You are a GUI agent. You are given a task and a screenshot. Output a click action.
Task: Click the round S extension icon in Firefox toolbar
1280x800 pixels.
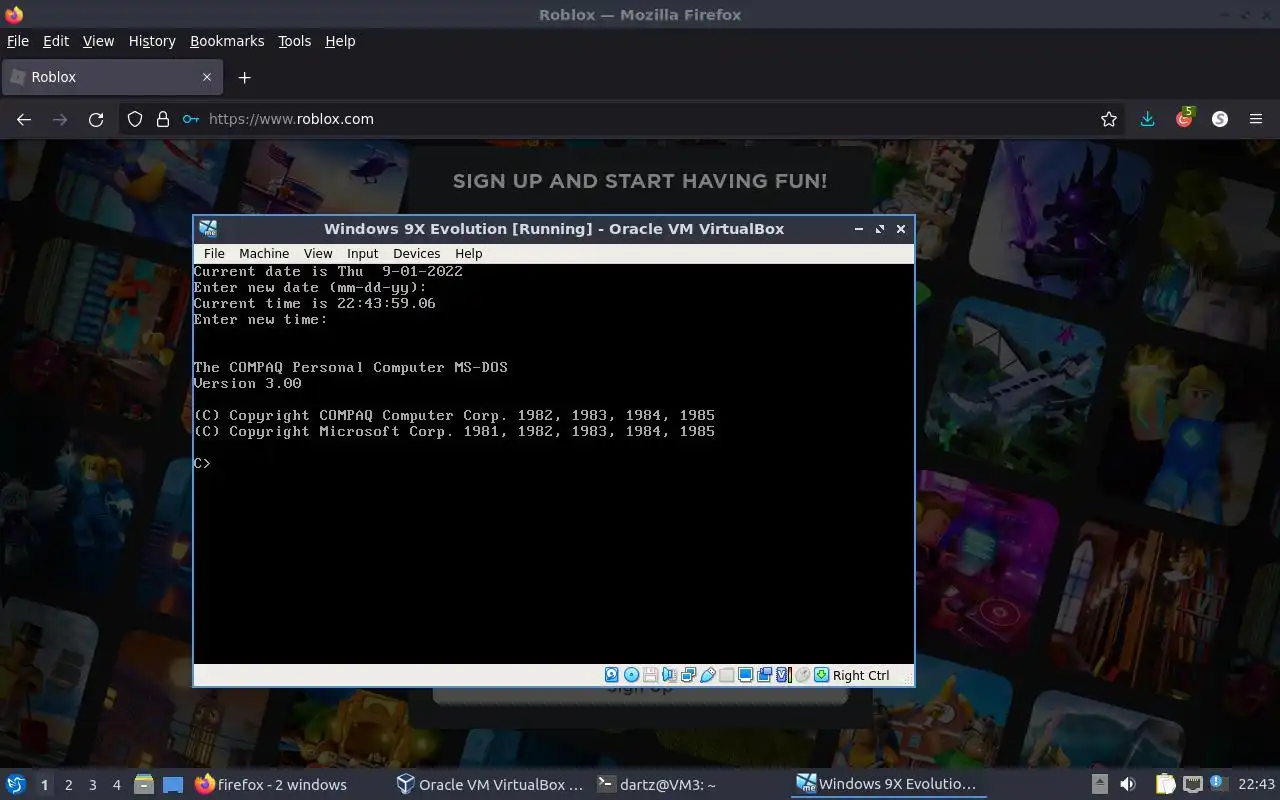point(1219,119)
